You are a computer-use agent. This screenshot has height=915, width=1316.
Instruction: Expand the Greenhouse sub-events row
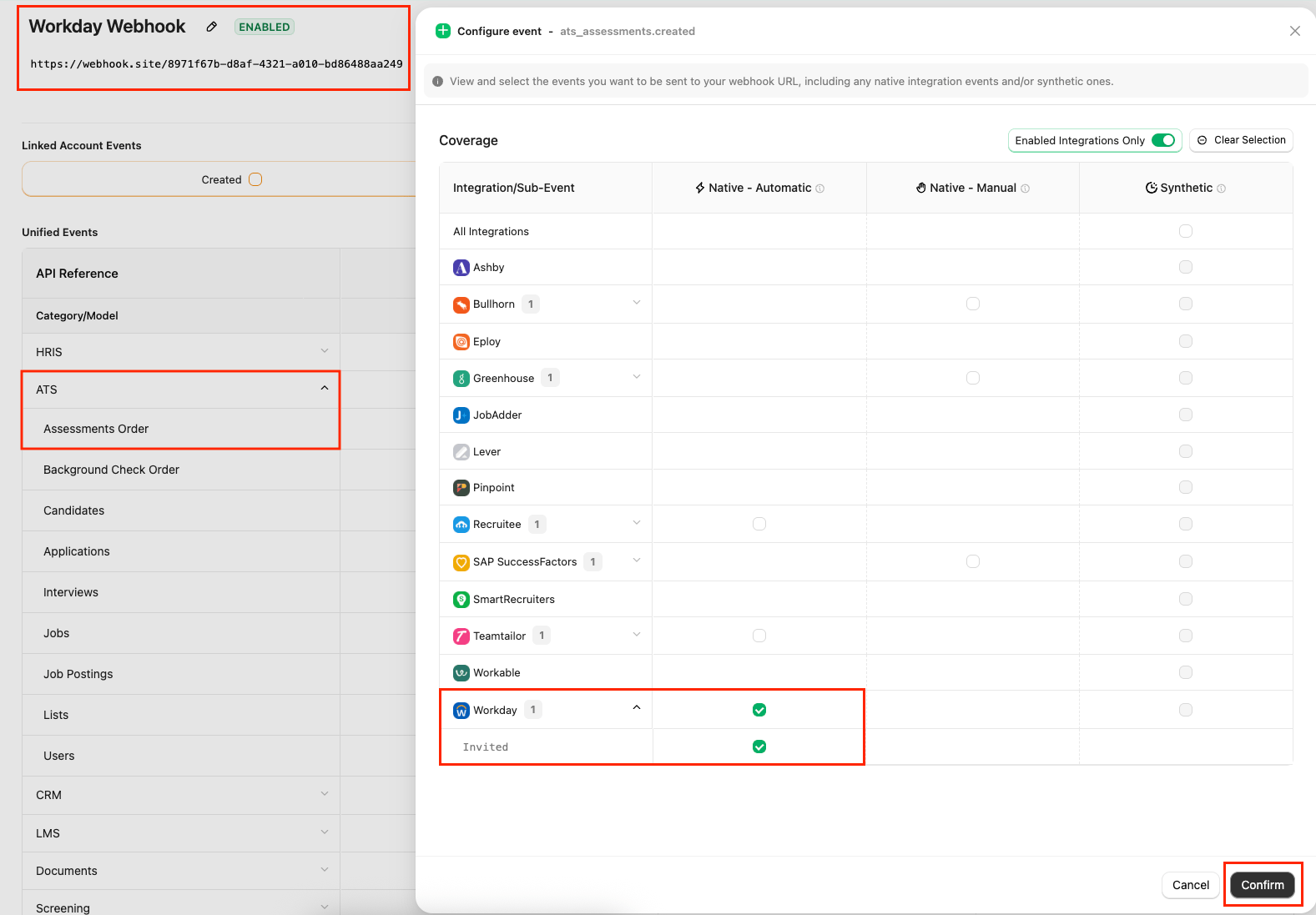pos(637,377)
